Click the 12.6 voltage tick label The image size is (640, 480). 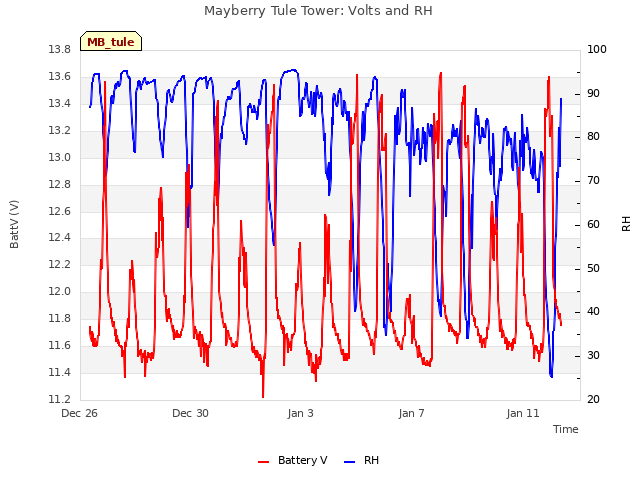tap(60, 211)
